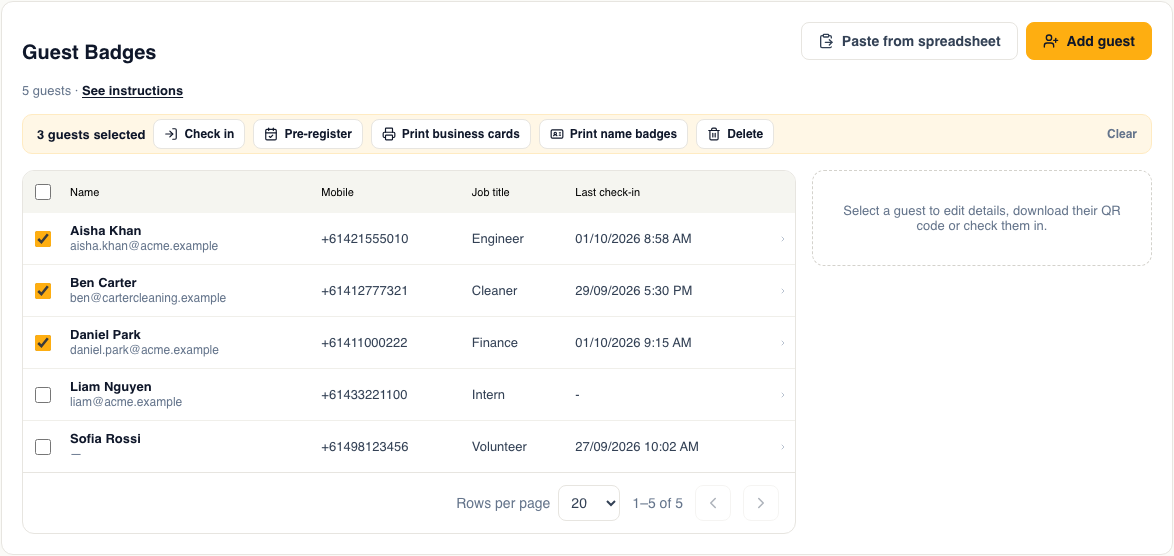Viewport: 1174px width, 556px height.
Task: Click the name Aisha Khan
Action: [x=106, y=230]
